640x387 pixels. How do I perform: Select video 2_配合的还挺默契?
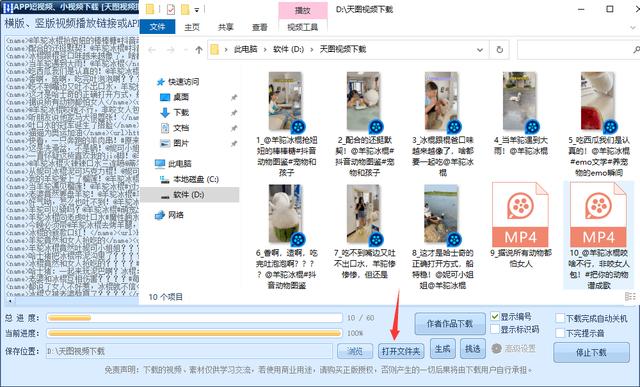tap(364, 124)
